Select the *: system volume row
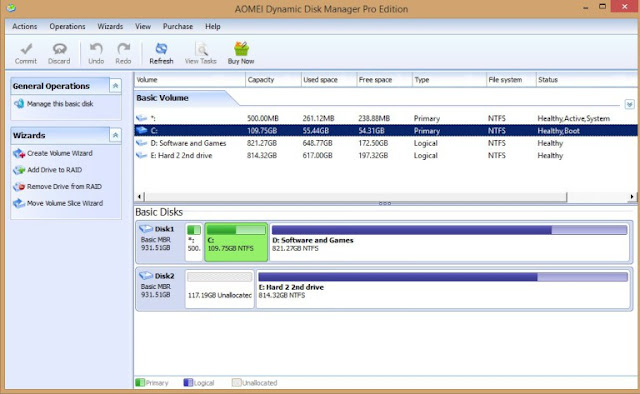This screenshot has height=394, width=640. tap(386, 118)
